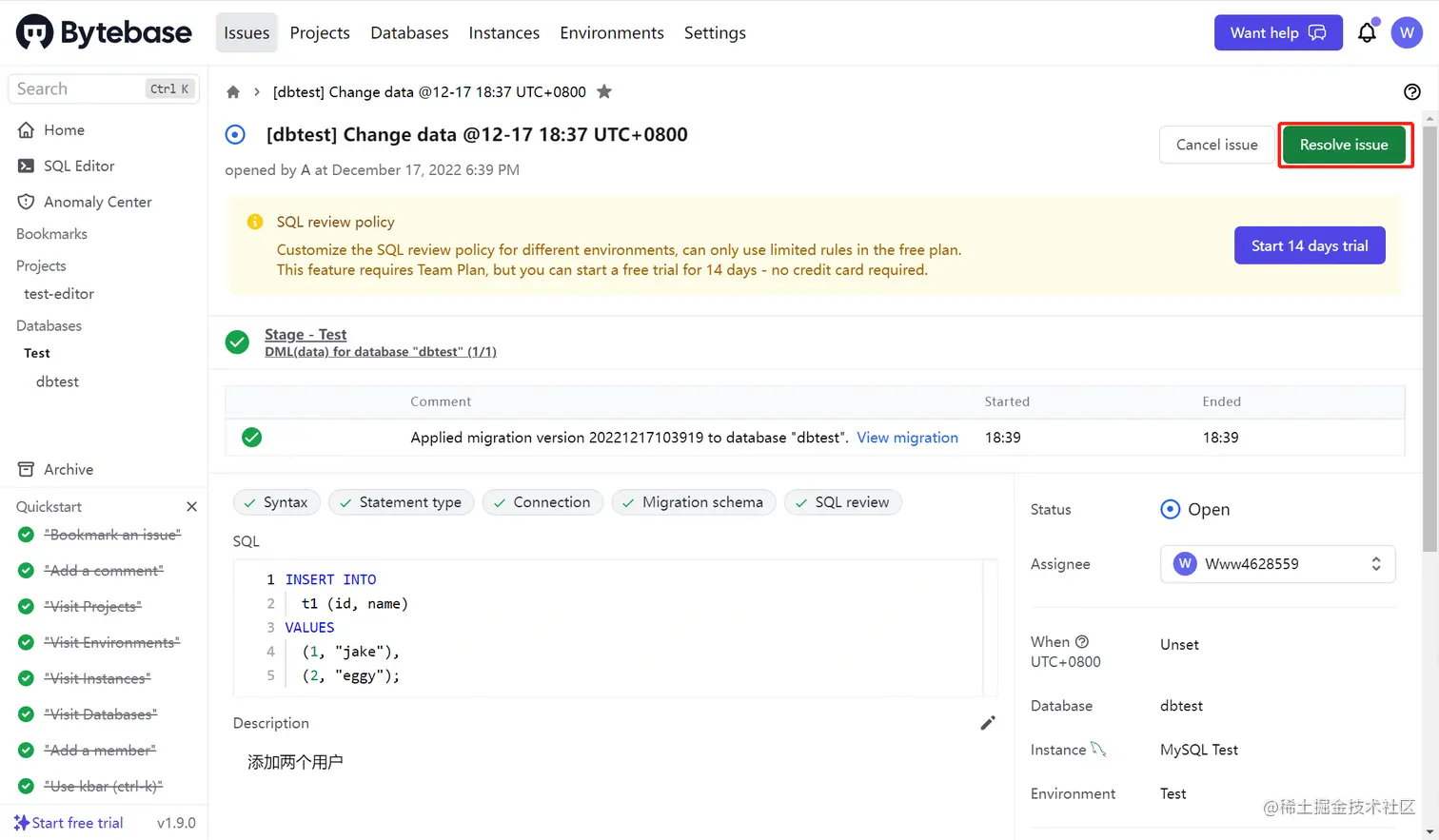Screen dimensions: 1439x840
Task: Close the Quickstart panel
Action: [x=191, y=507]
